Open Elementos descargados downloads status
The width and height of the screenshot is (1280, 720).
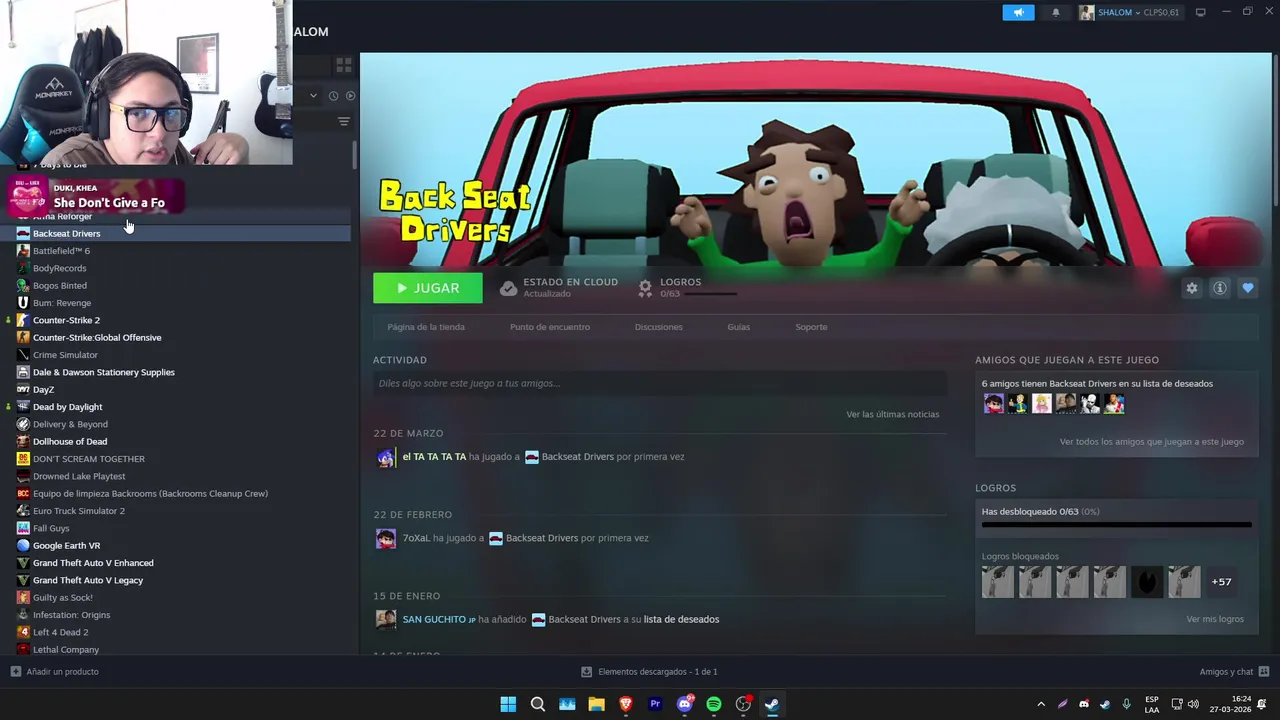650,672
